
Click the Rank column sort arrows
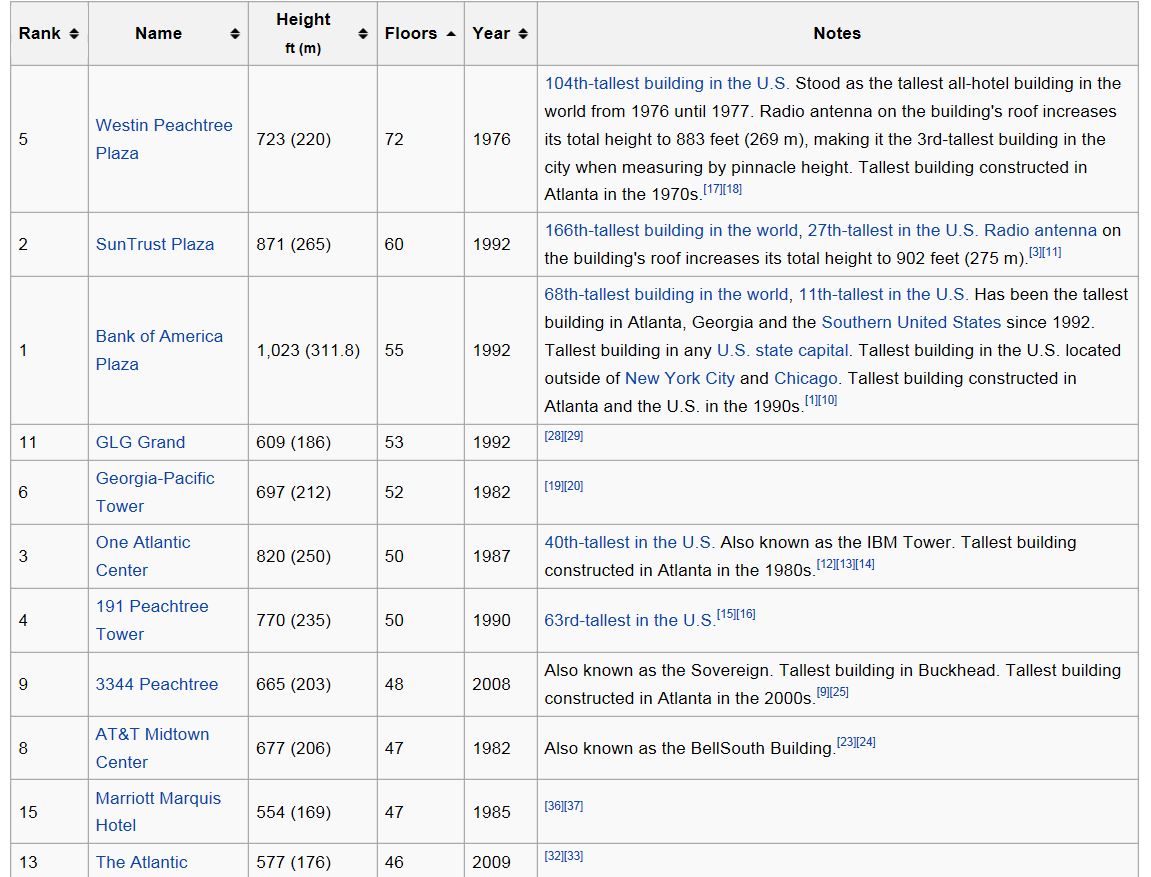tap(74, 34)
